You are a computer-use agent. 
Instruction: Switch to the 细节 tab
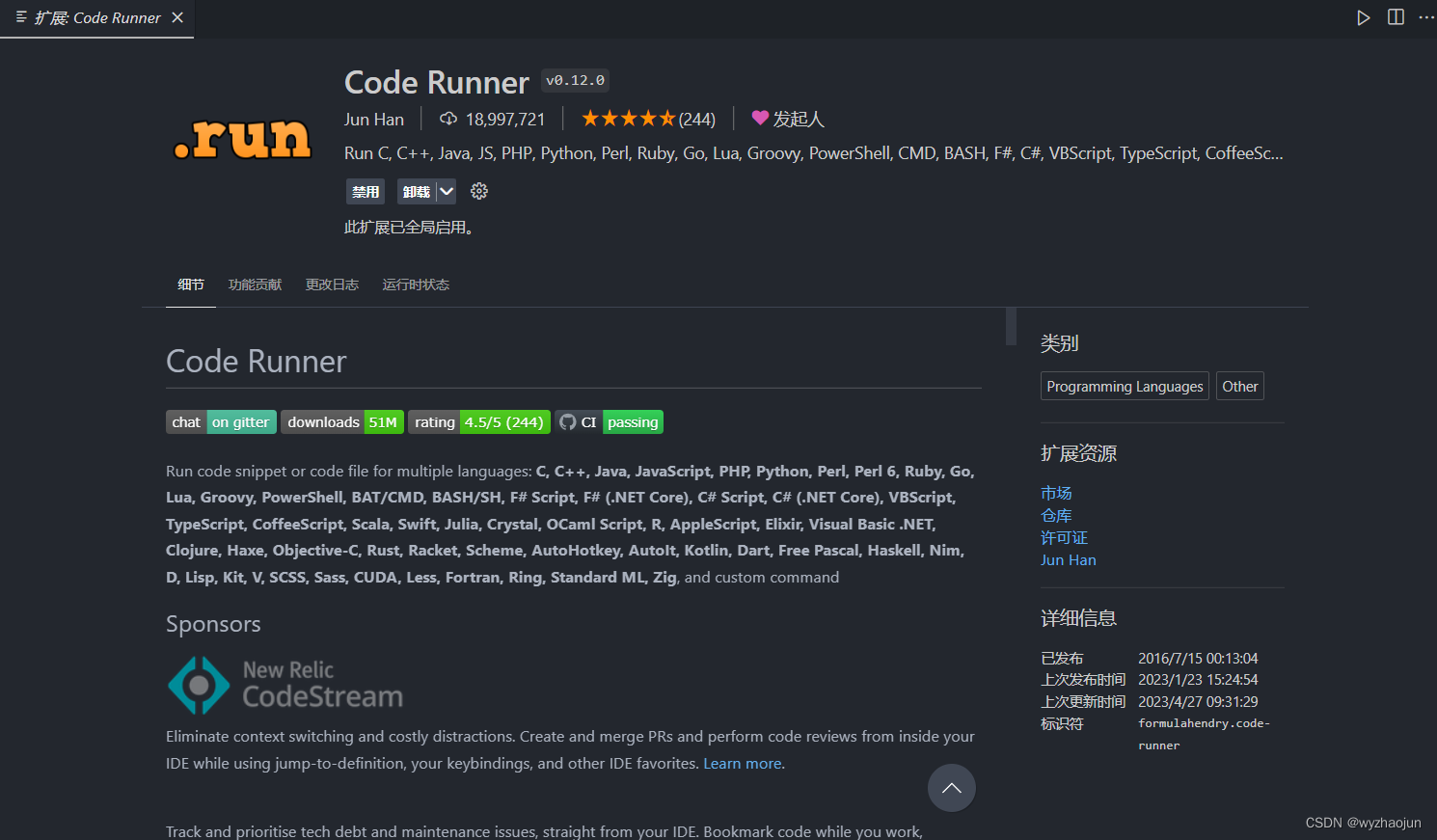[191, 285]
